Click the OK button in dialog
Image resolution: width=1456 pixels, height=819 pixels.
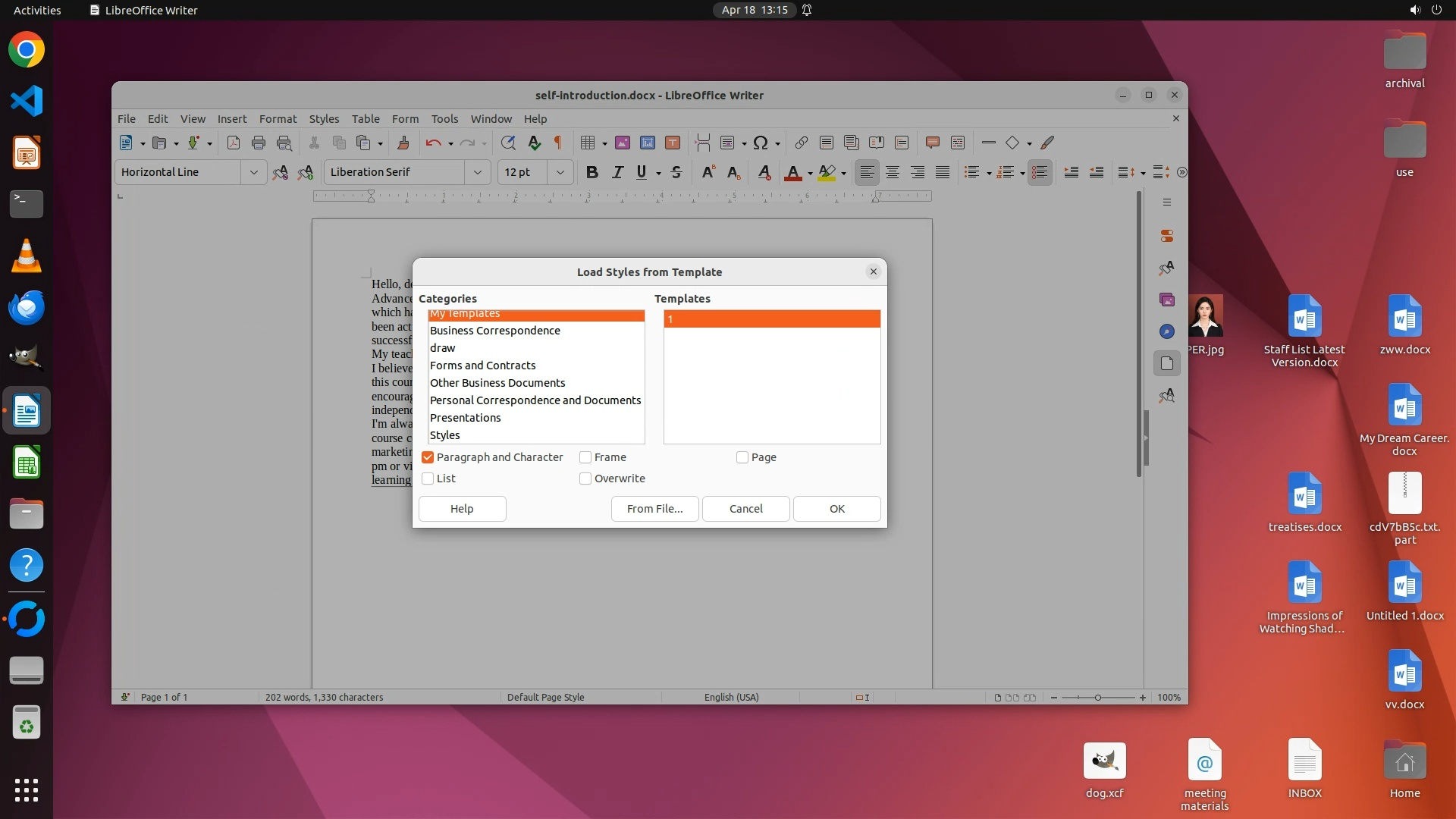[836, 509]
